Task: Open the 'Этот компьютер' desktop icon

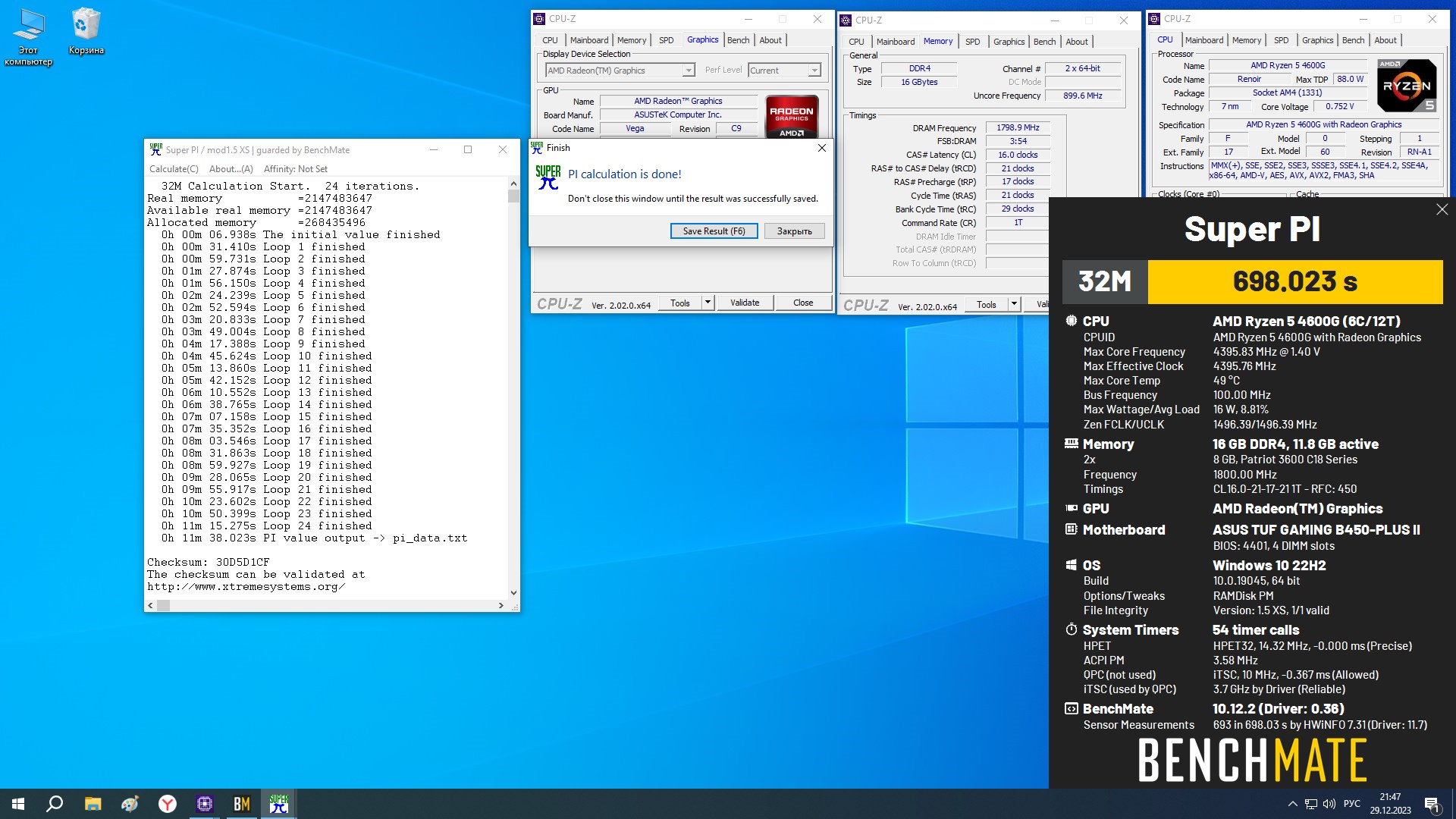Action: [29, 36]
